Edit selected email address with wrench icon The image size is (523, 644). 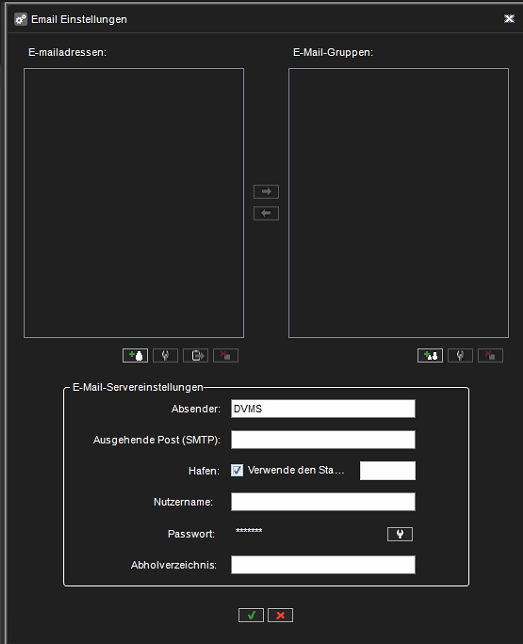(x=165, y=355)
